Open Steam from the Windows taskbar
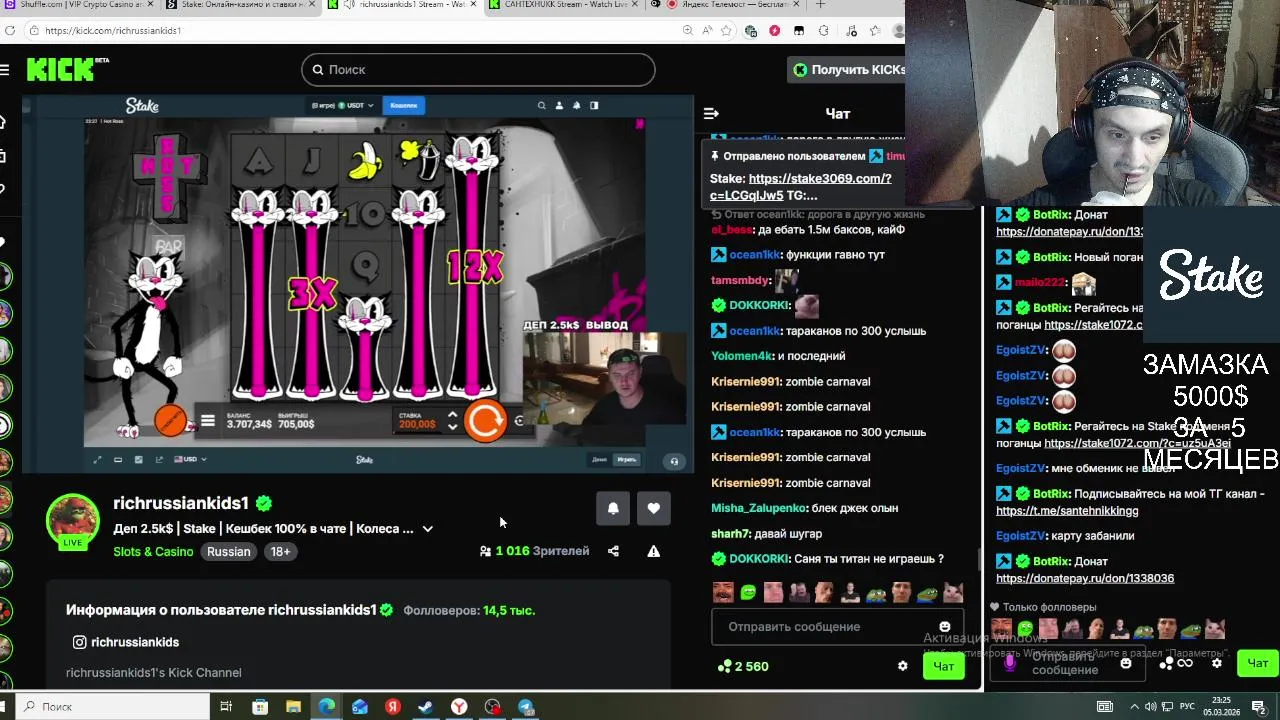Image resolution: width=1280 pixels, height=720 pixels. 426,707
